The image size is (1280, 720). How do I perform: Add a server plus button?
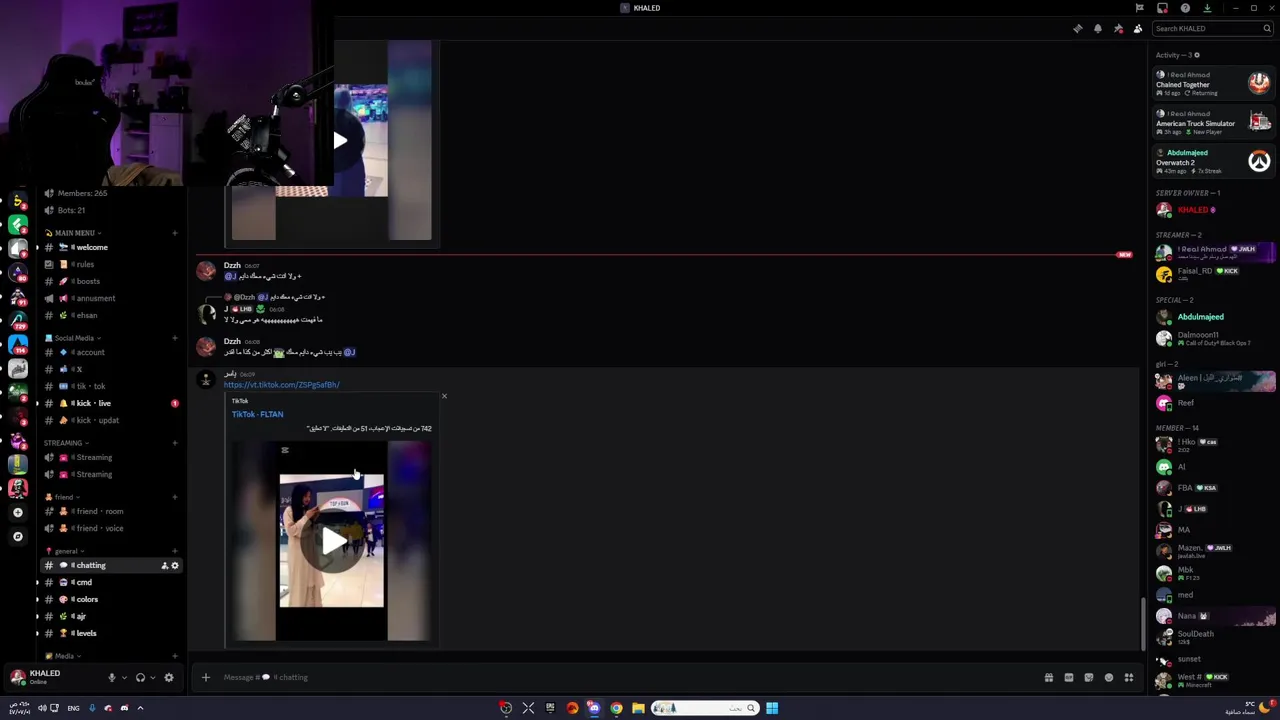[x=17, y=512]
